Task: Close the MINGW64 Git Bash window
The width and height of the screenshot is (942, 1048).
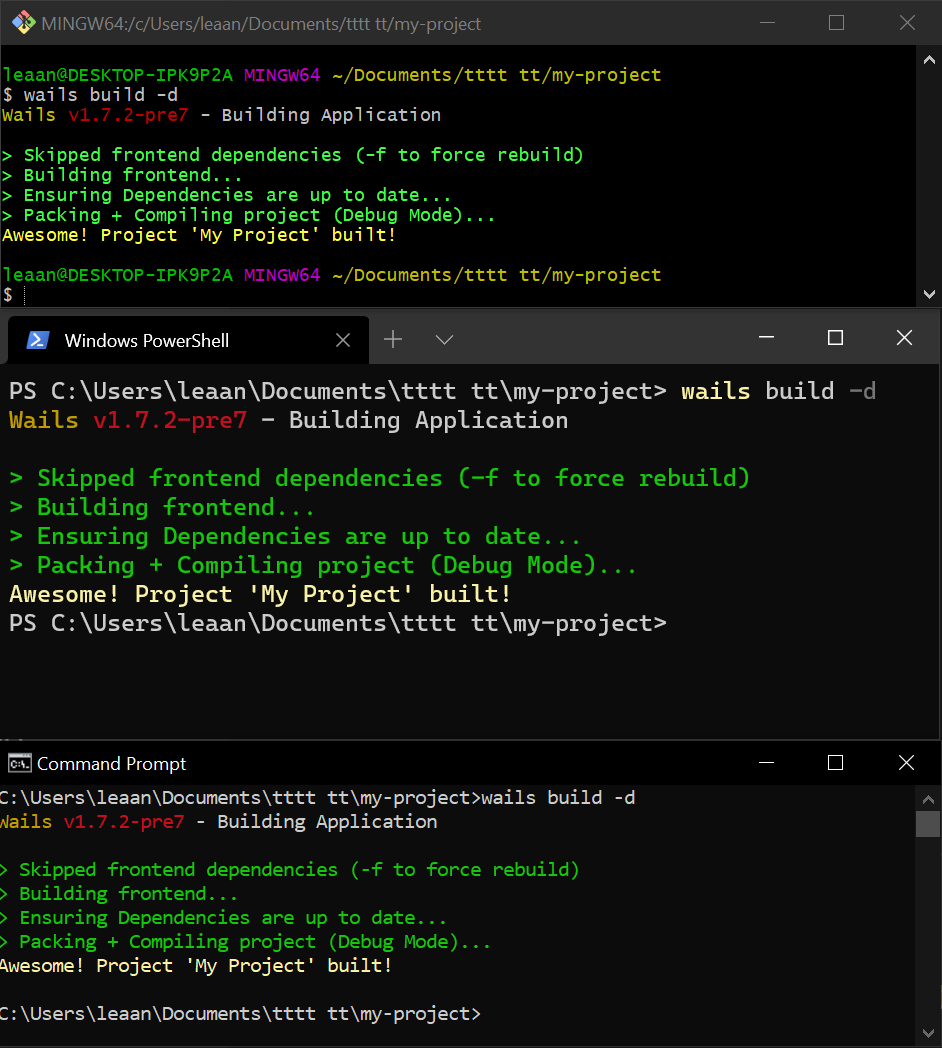Action: tap(907, 23)
